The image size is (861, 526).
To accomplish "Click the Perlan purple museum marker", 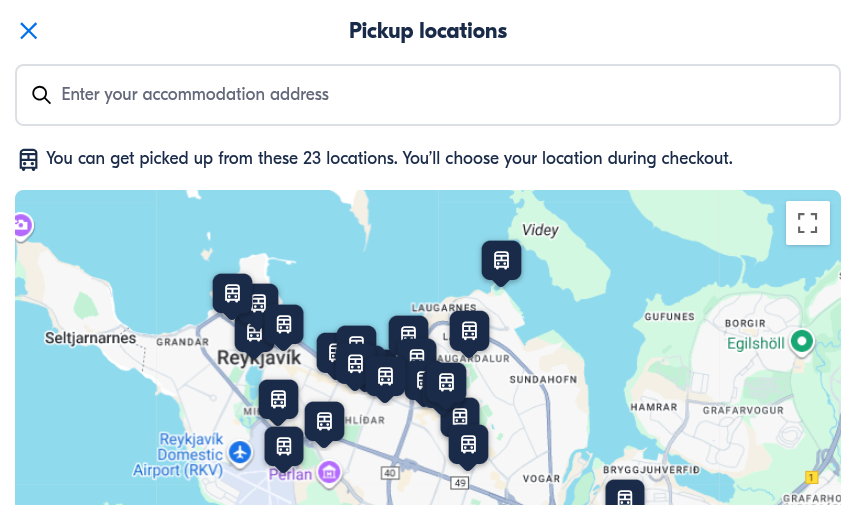I will 329,470.
